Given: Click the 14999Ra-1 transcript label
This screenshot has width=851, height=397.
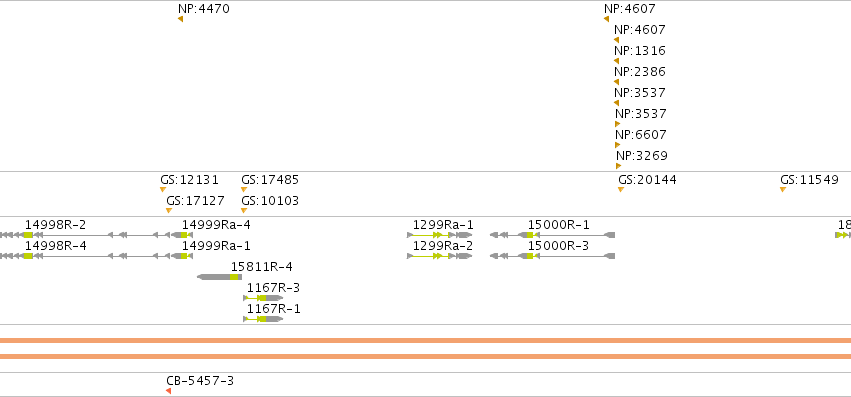Looking at the screenshot, I should (x=216, y=246).
